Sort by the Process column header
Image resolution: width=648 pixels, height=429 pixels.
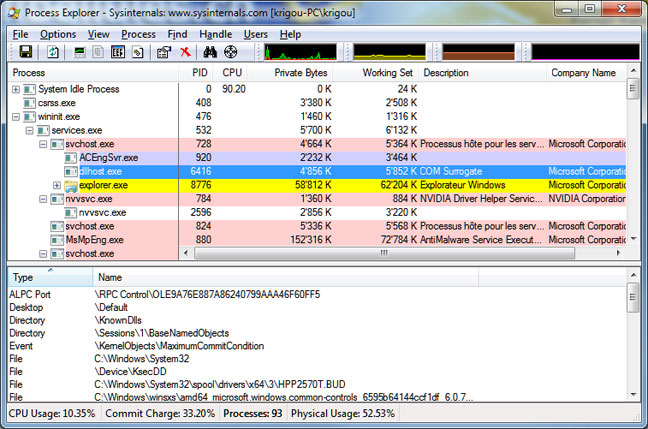pos(93,73)
